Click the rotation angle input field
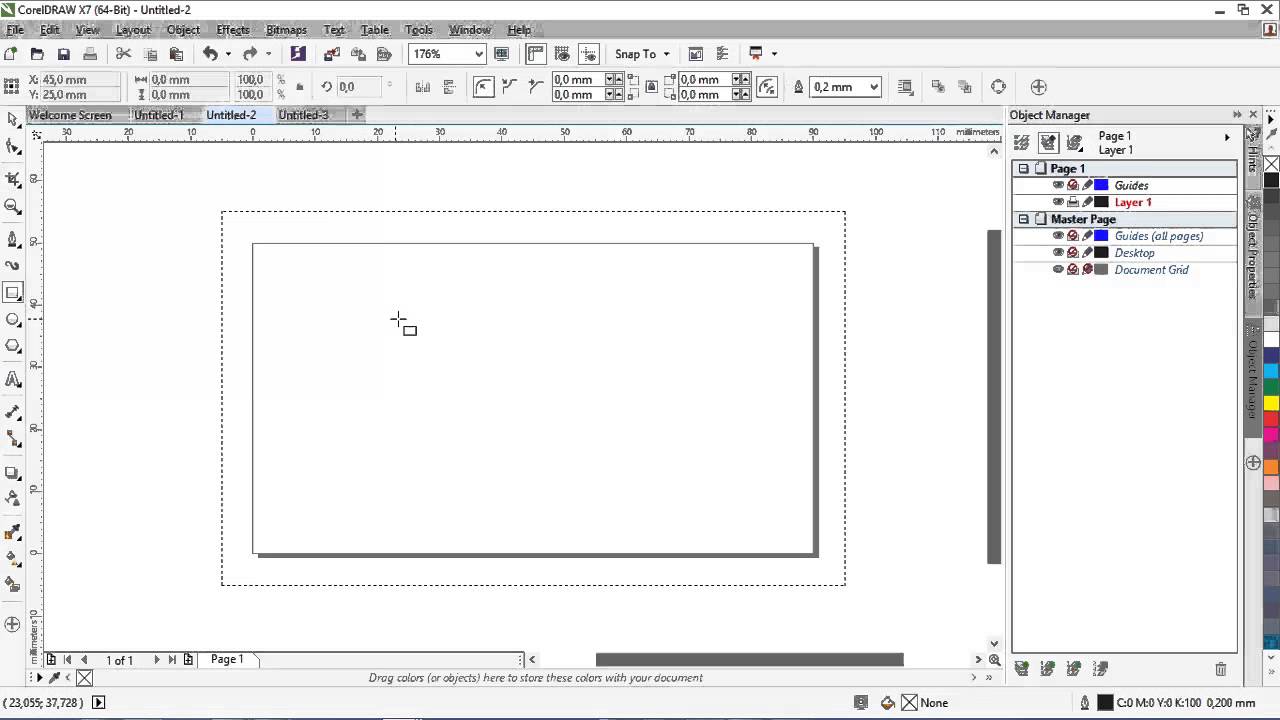Viewport: 1280px width, 720px height. (x=357, y=87)
